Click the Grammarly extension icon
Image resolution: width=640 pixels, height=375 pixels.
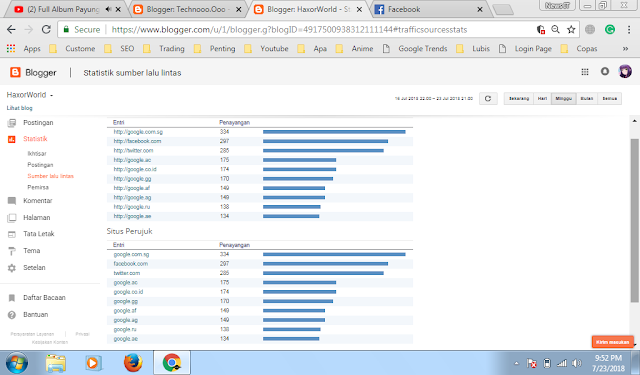(x=610, y=29)
